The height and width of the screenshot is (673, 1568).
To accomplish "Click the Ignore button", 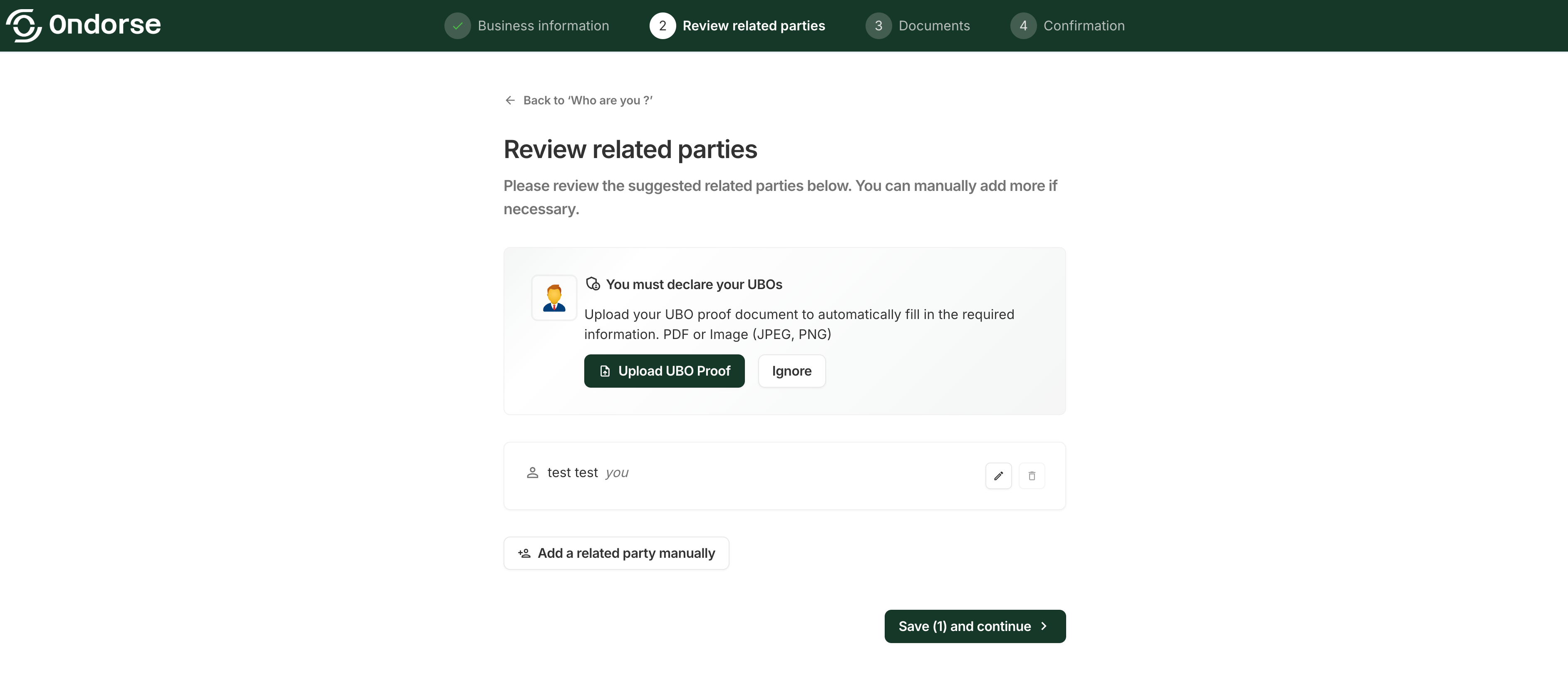I will [791, 371].
